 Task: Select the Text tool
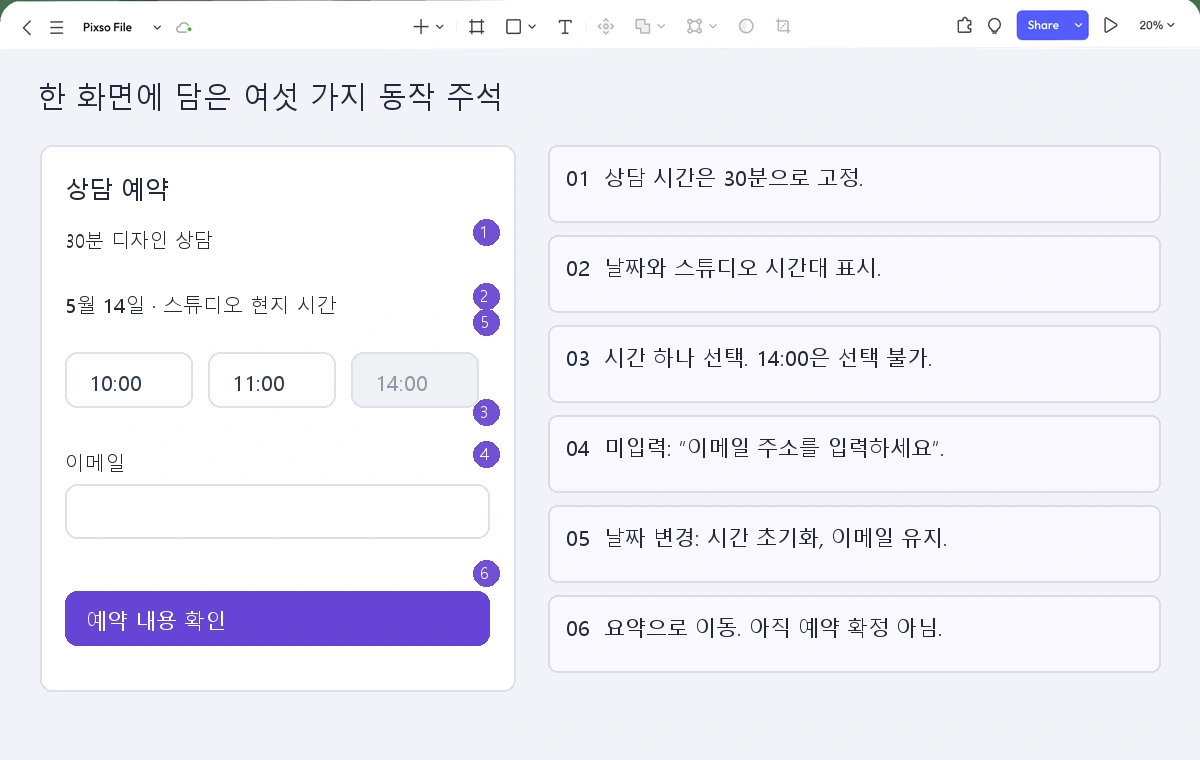point(565,27)
